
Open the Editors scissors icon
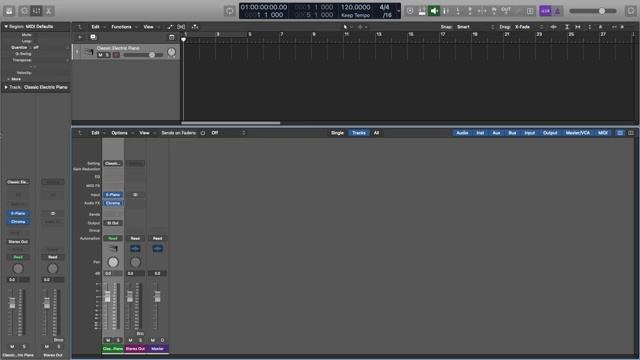(x=49, y=11)
